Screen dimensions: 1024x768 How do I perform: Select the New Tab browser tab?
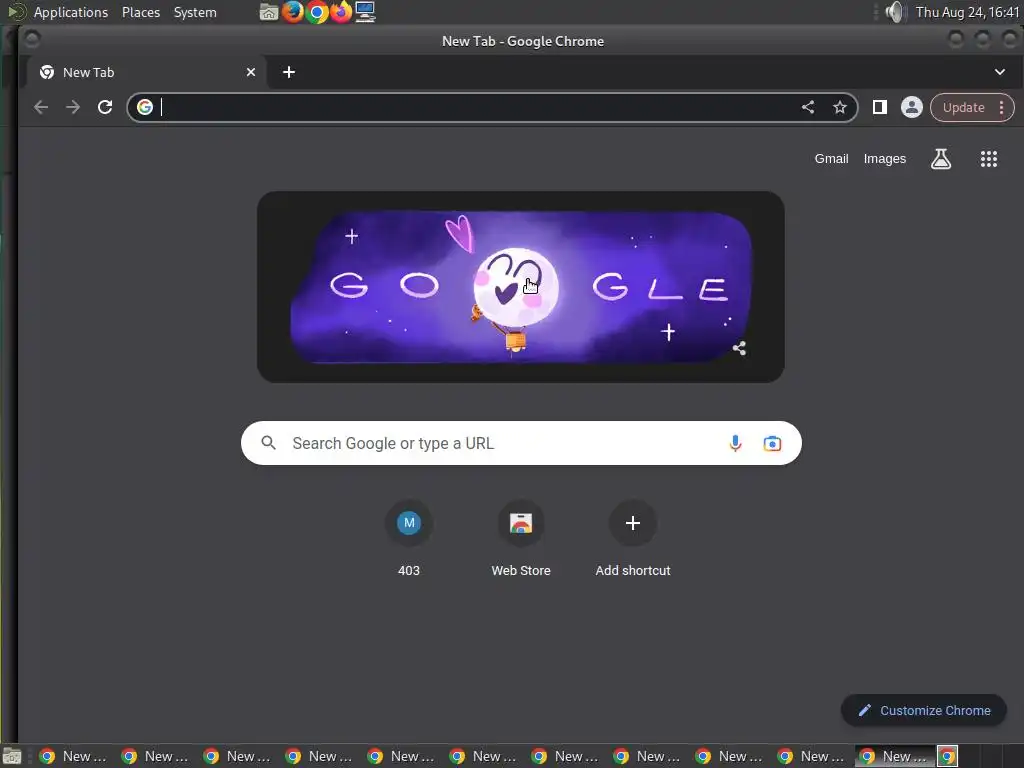[147, 72]
